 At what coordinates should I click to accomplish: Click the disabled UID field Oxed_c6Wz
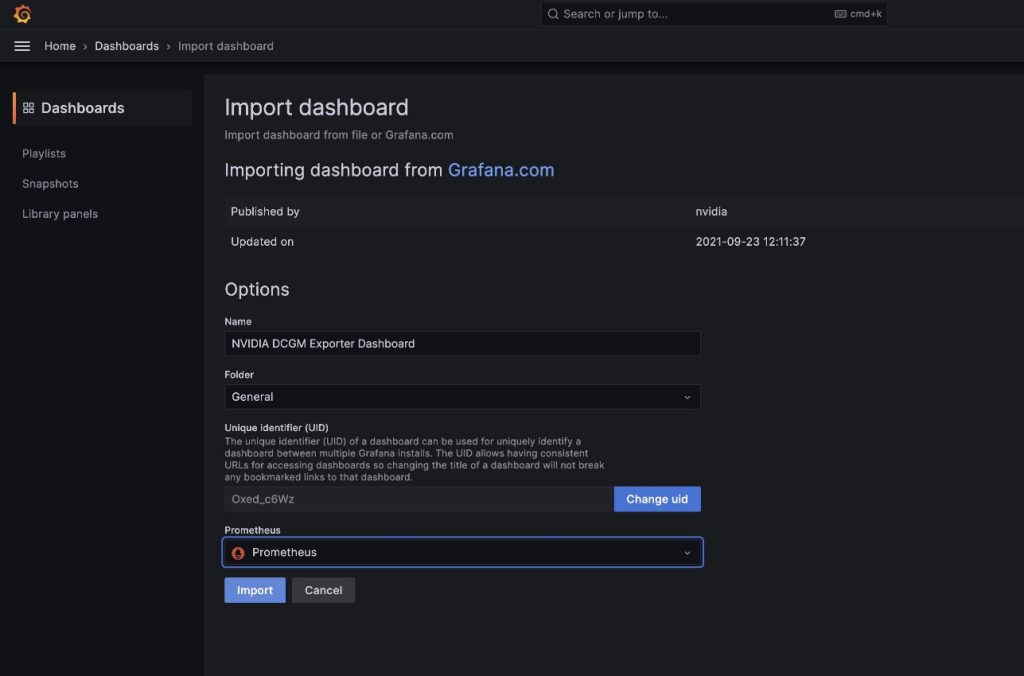pyautogui.click(x=419, y=499)
